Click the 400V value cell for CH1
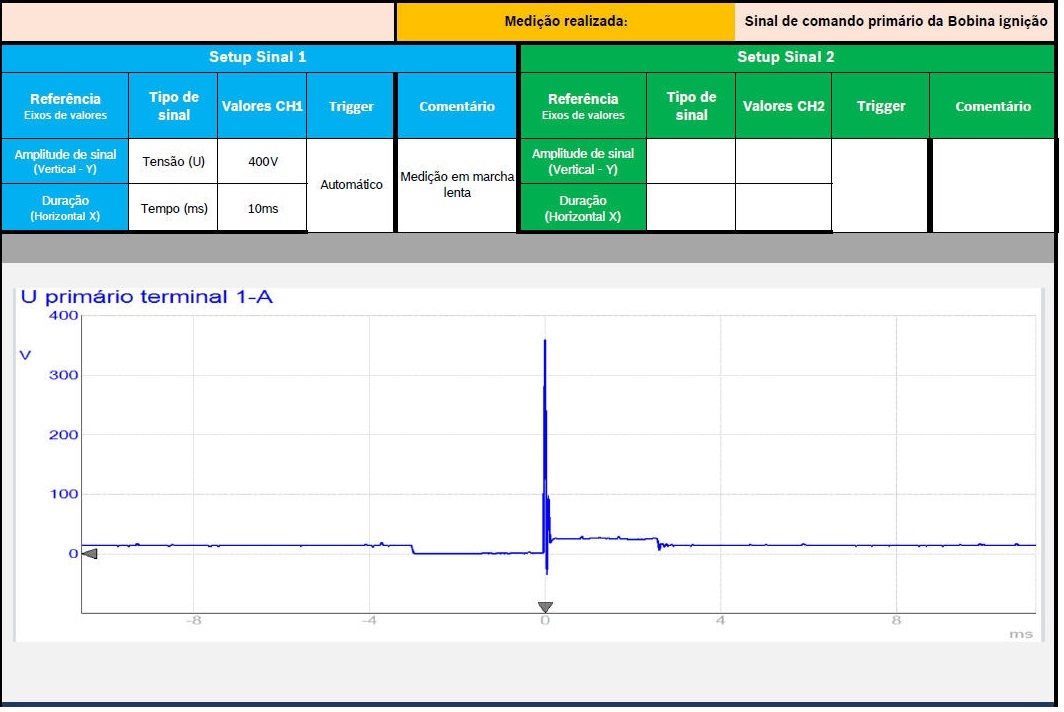Screen dimensions: 1064x712 click(x=262, y=161)
